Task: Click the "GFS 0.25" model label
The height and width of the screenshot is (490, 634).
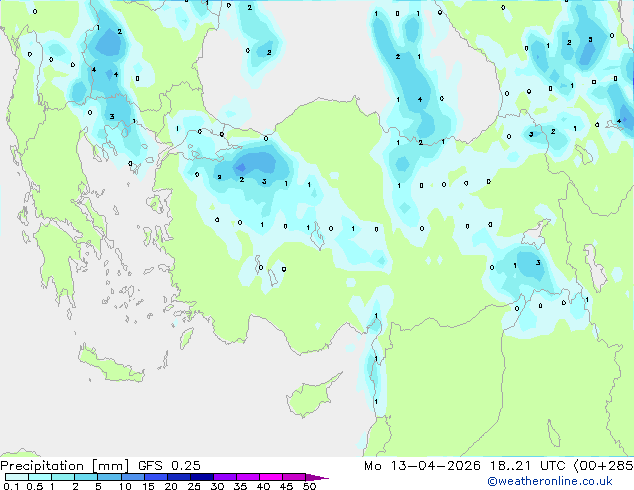Action: click(x=169, y=466)
